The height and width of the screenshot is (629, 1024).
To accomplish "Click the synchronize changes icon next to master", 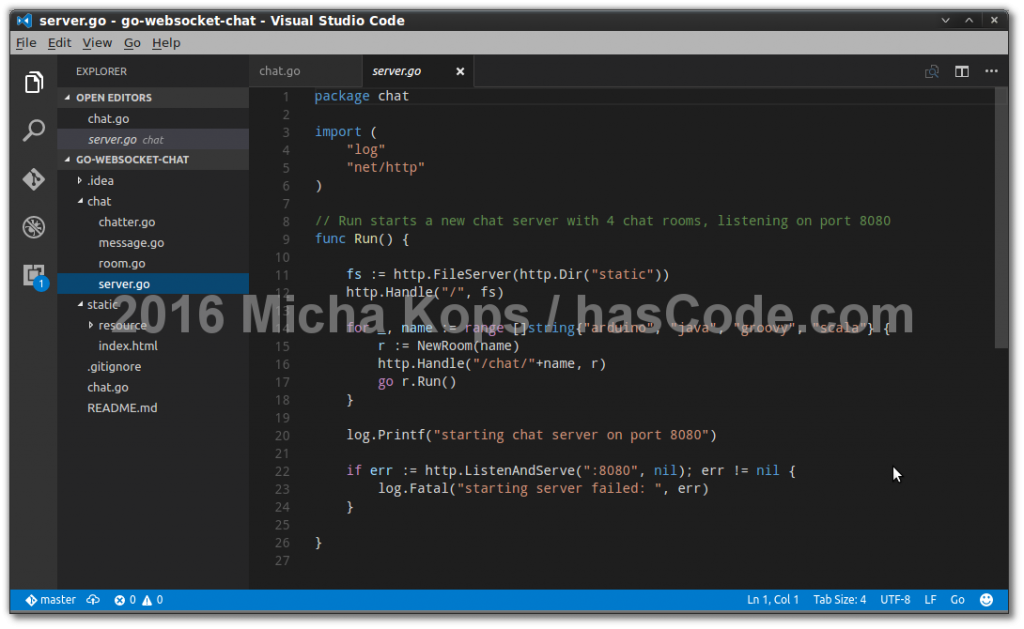I will (93, 599).
